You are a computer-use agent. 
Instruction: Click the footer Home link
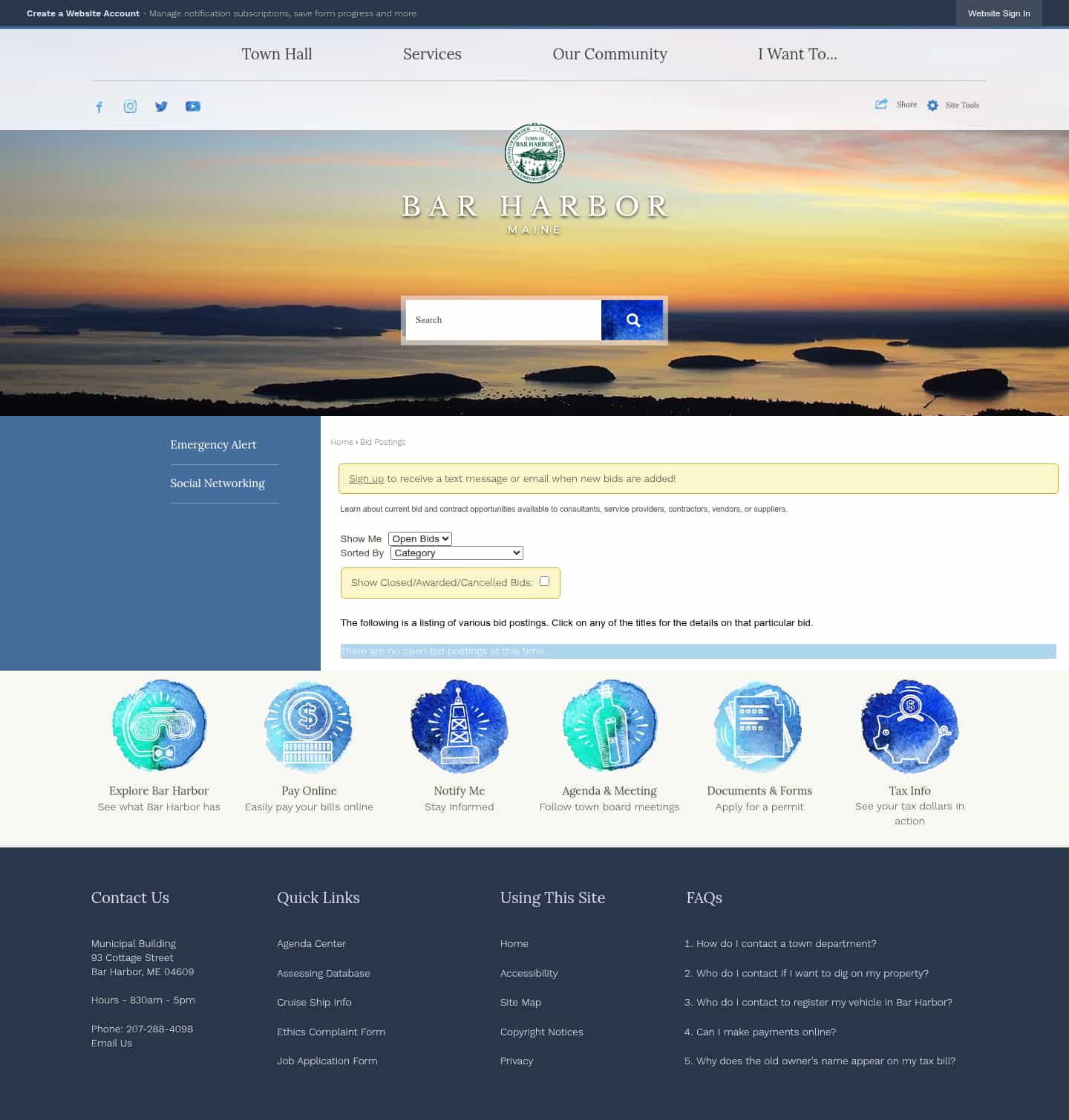click(514, 943)
